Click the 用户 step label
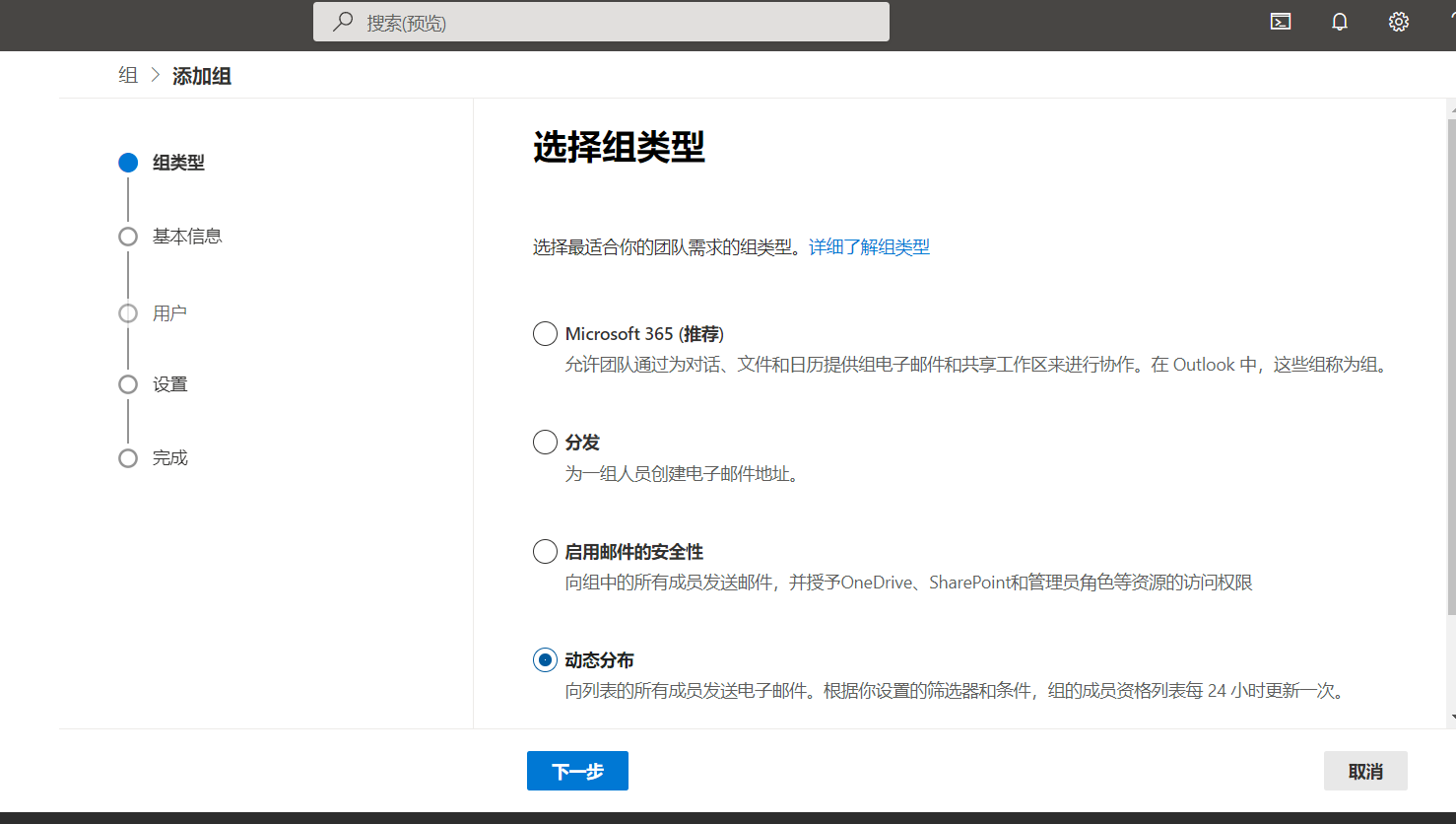Viewport: 1456px width, 824px height. pos(169,313)
